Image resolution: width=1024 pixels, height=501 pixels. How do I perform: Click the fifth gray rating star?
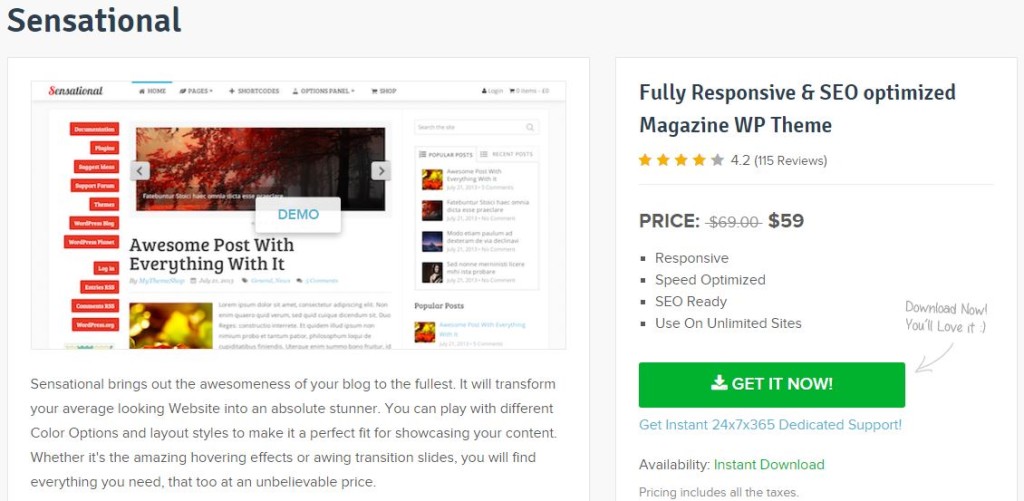pyautogui.click(x=718, y=160)
